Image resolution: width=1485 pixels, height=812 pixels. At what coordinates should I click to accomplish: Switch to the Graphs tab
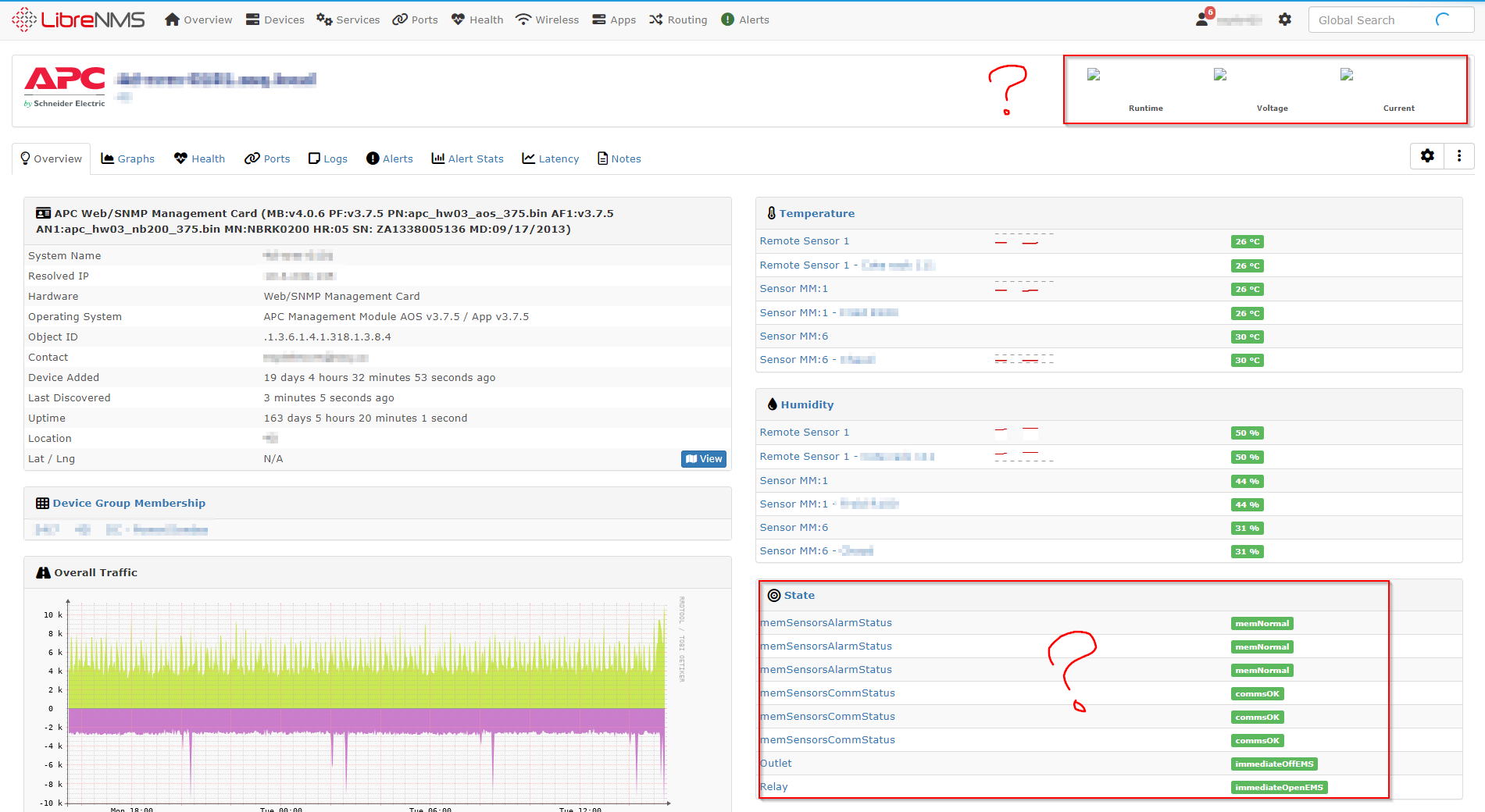pos(127,158)
